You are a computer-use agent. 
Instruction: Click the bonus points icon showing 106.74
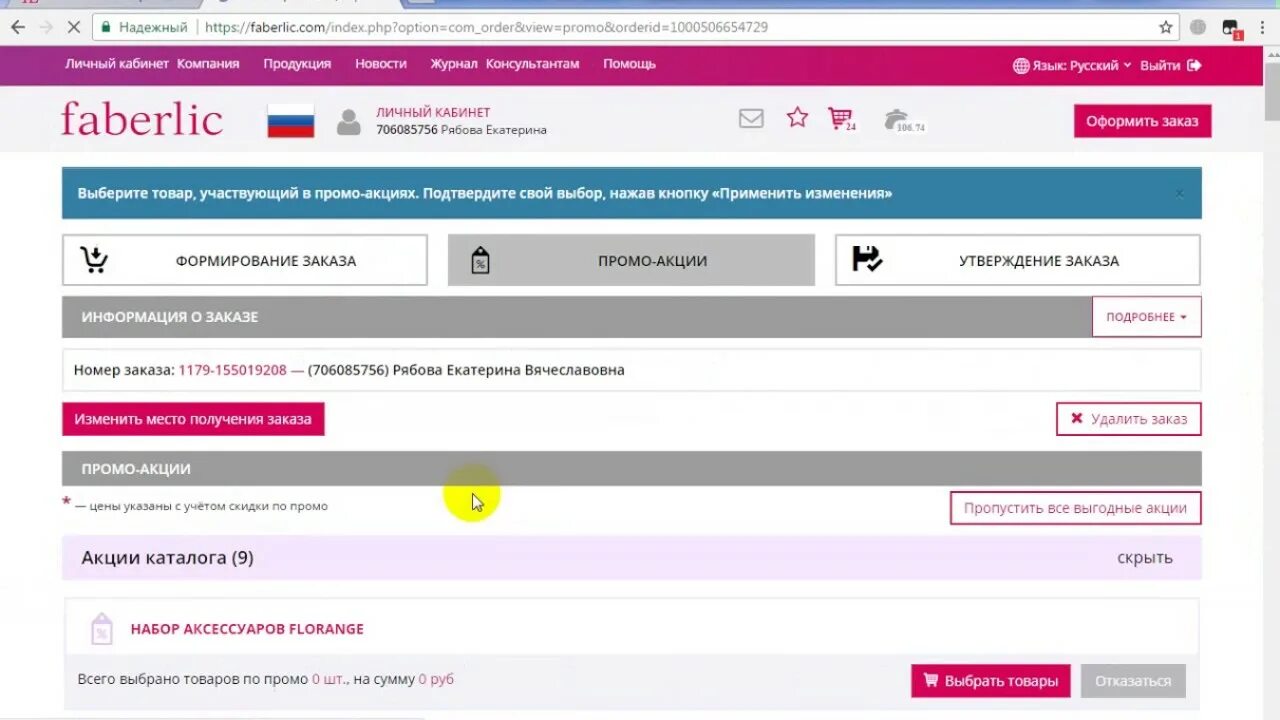[x=904, y=120]
